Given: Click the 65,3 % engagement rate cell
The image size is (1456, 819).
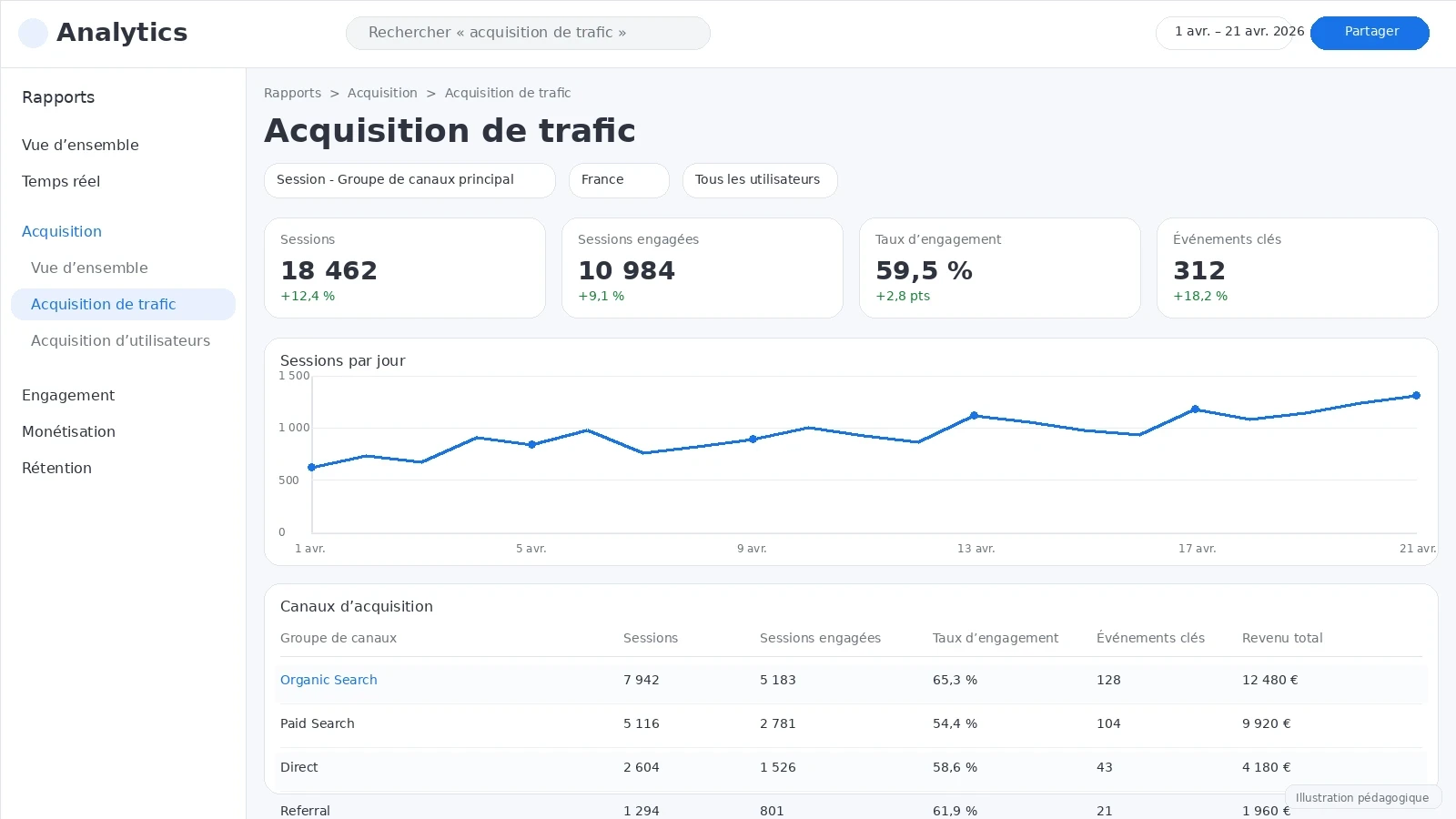Looking at the screenshot, I should tap(955, 680).
